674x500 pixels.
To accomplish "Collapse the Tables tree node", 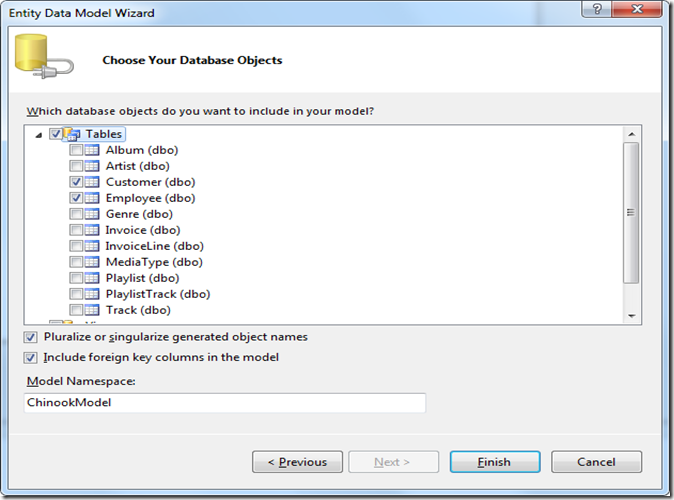I will click(39, 135).
